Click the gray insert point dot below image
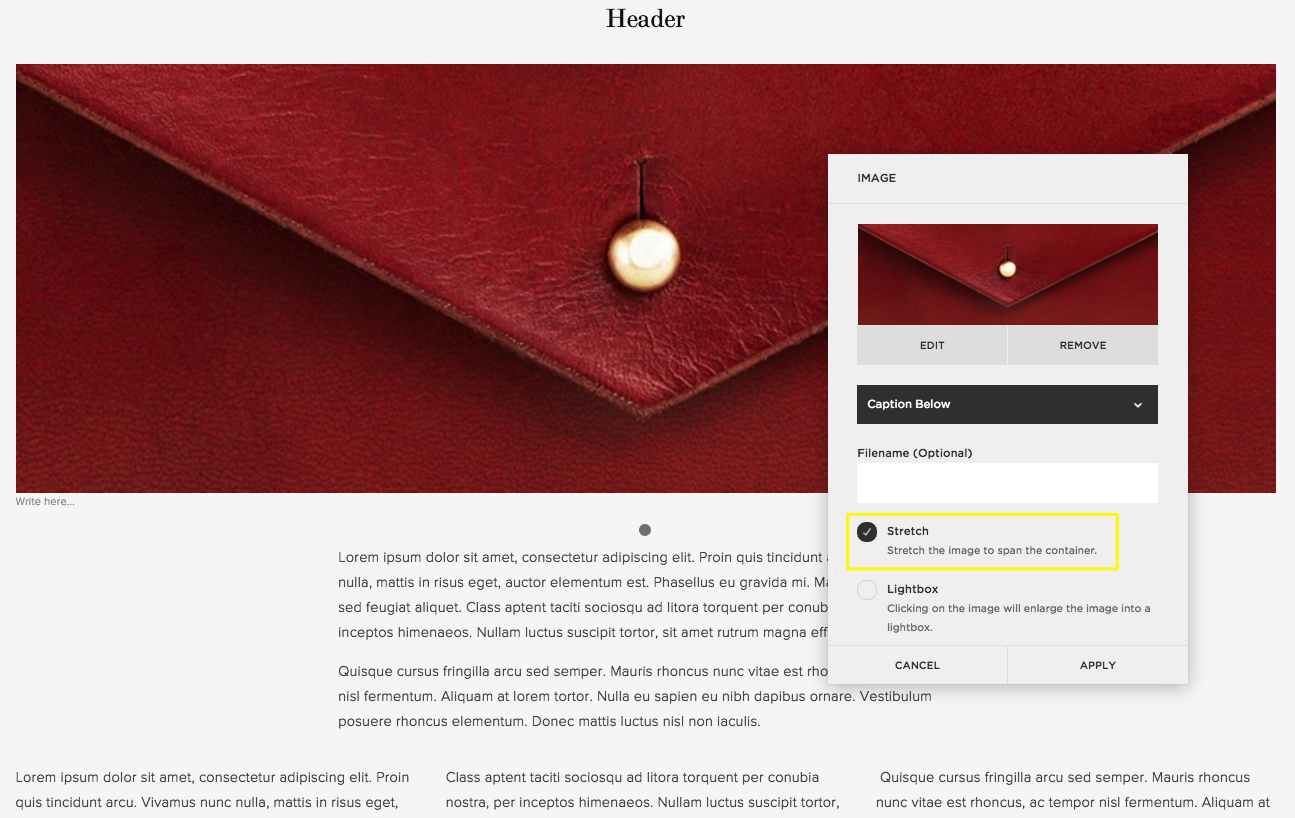Screen dimensions: 1295x818 [x=645, y=530]
